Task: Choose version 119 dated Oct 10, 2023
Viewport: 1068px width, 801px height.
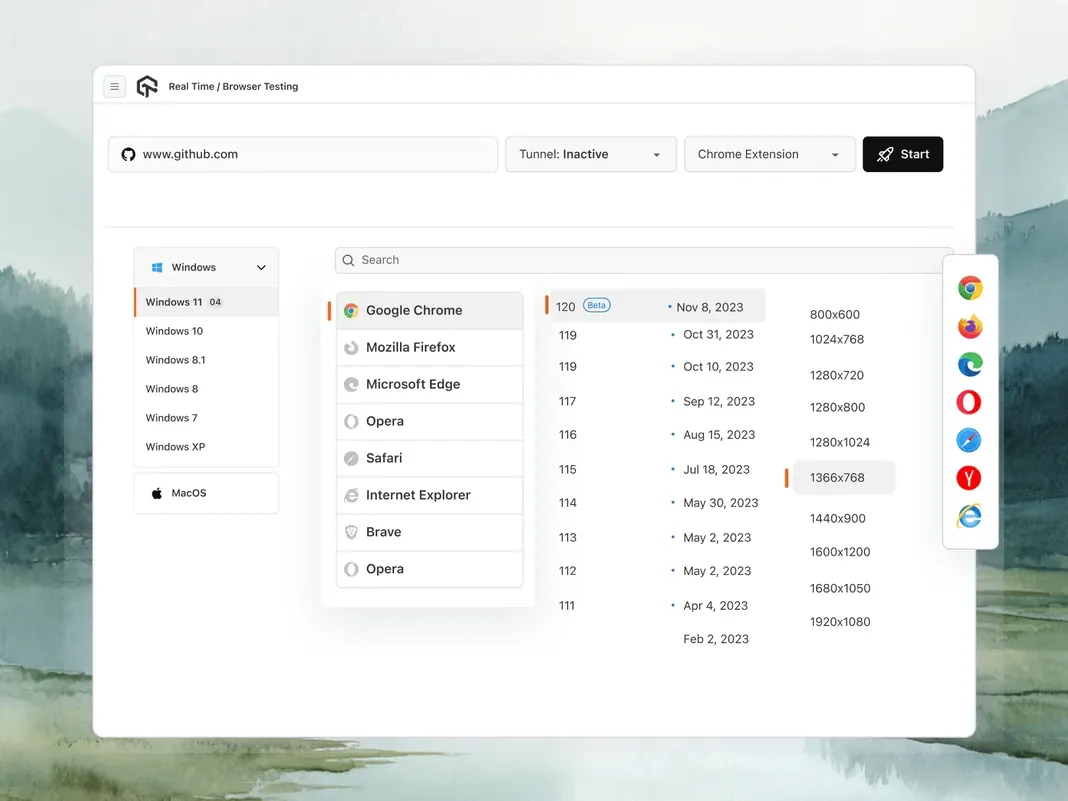Action: click(x=658, y=366)
